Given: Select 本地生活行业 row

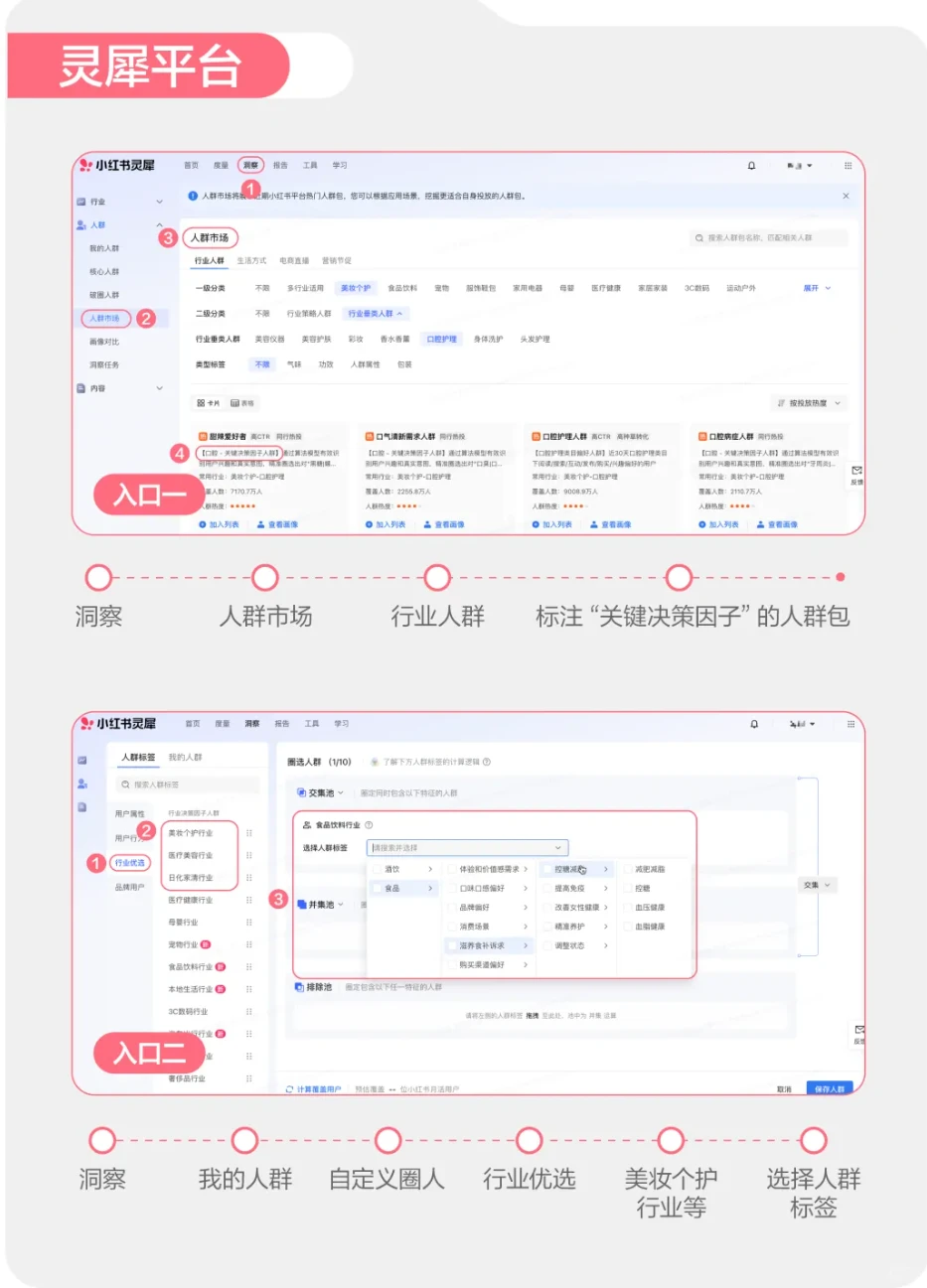Looking at the screenshot, I should coord(190,989).
